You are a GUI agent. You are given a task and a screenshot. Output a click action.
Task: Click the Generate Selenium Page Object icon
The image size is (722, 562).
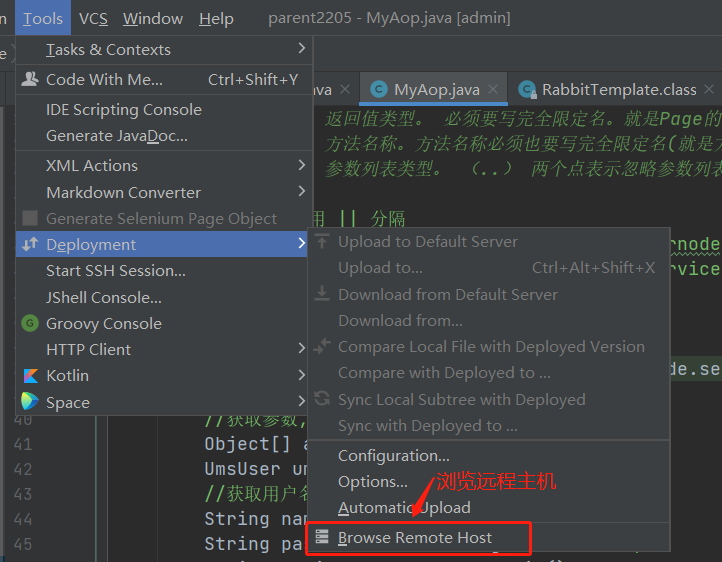coord(30,218)
